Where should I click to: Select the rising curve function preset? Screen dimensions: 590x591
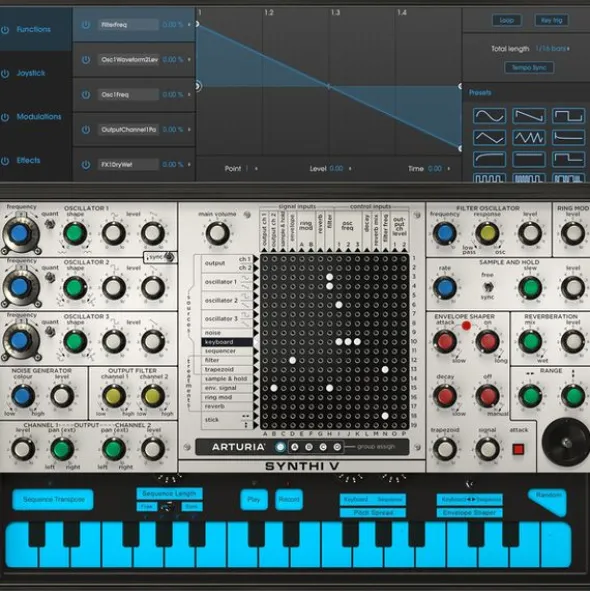(489, 159)
